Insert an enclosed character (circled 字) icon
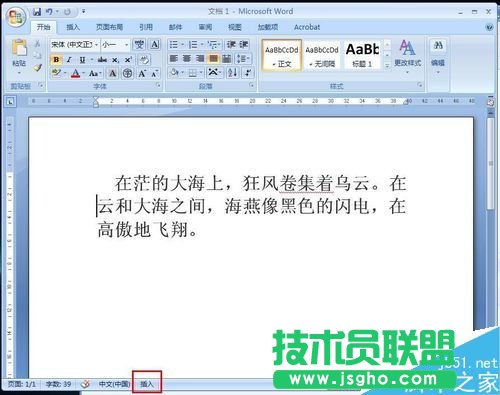This screenshot has width=500, height=395. (x=128, y=73)
